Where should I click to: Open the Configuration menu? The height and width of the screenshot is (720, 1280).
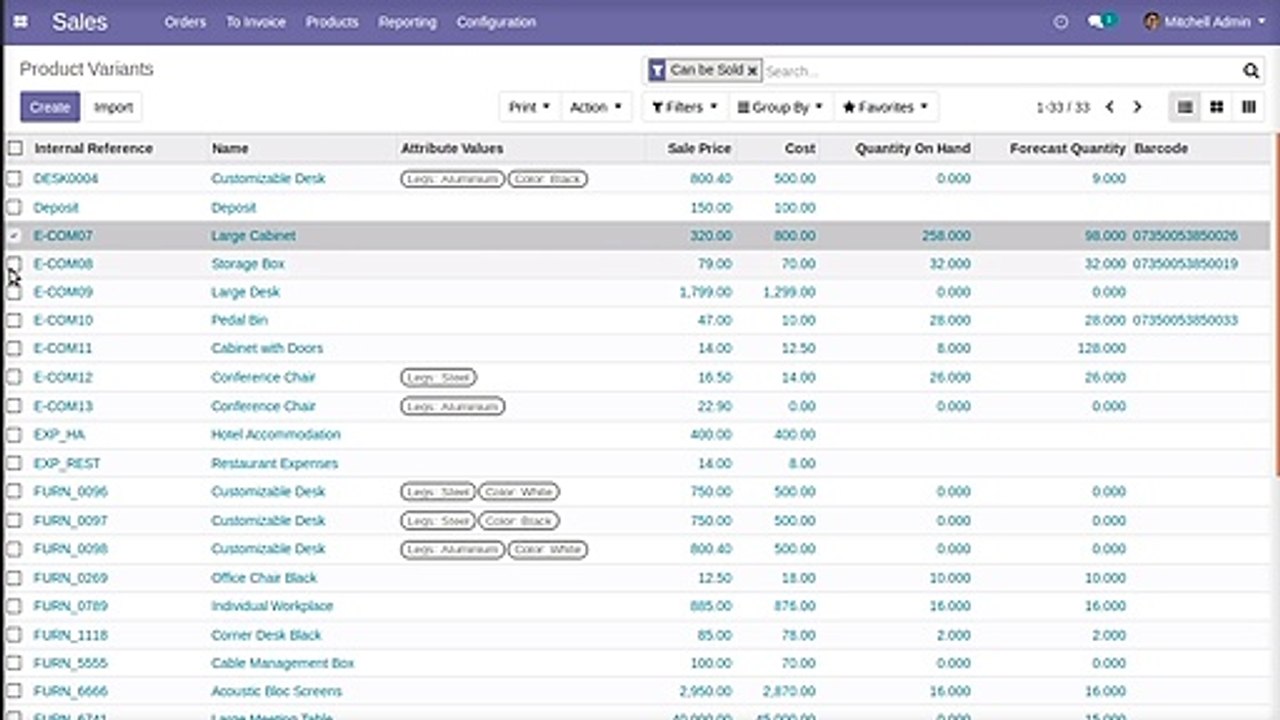click(496, 21)
